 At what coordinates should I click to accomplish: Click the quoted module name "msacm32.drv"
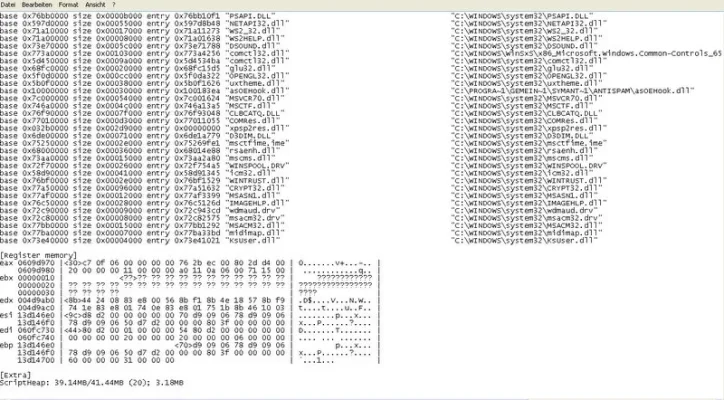click(255, 218)
